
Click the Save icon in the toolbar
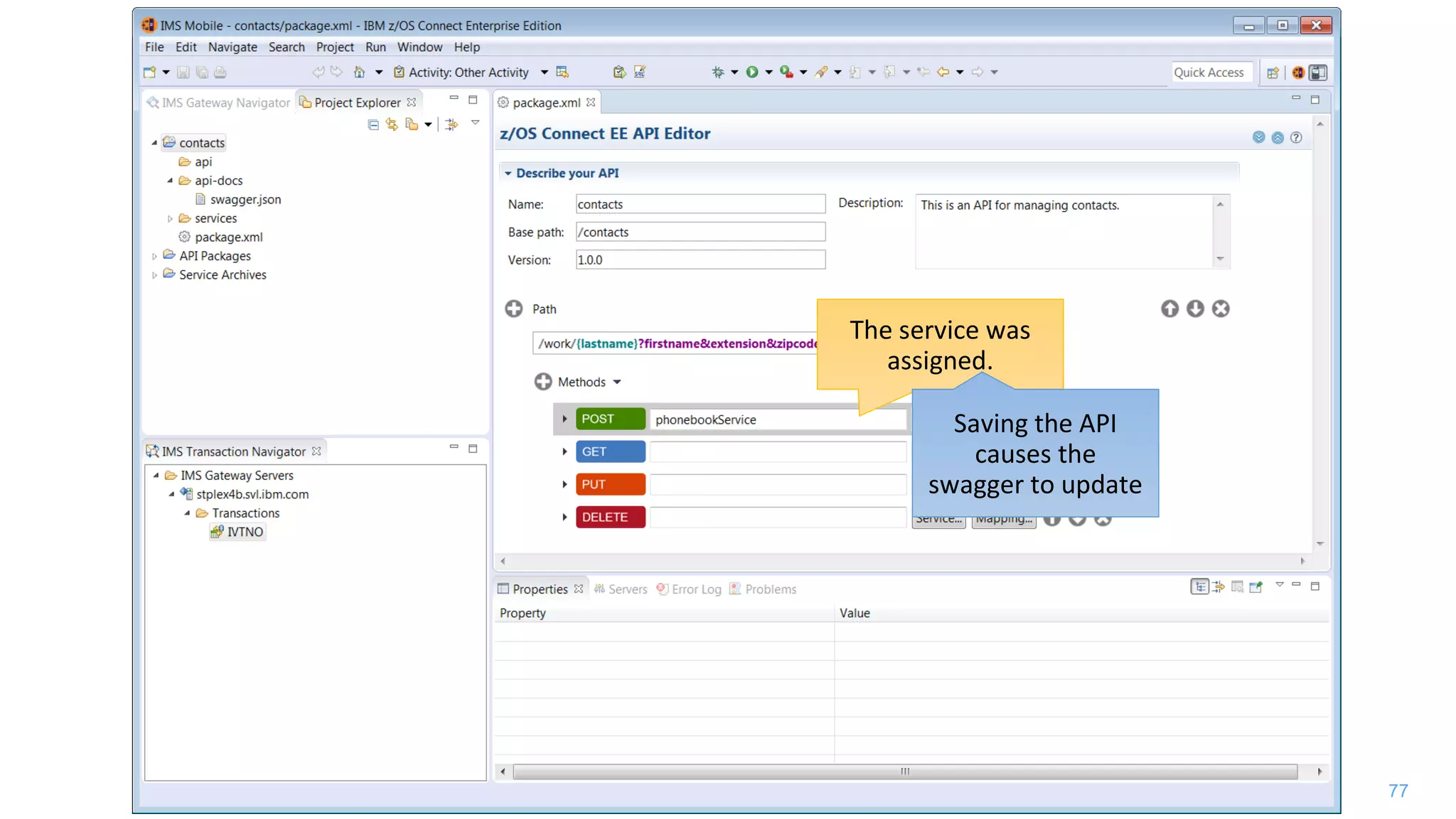(183, 72)
